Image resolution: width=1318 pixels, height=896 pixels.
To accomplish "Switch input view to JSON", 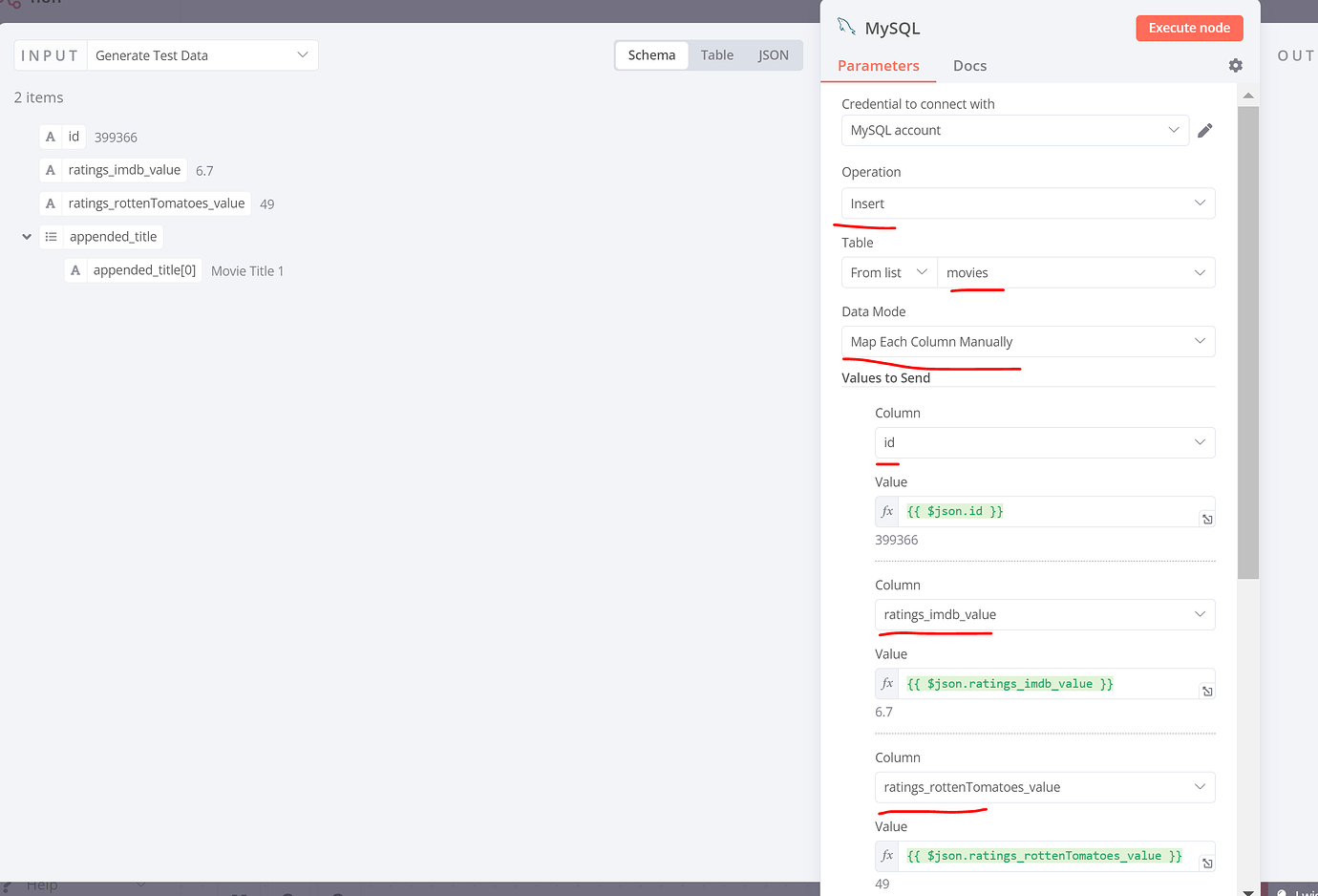I will click(x=774, y=55).
